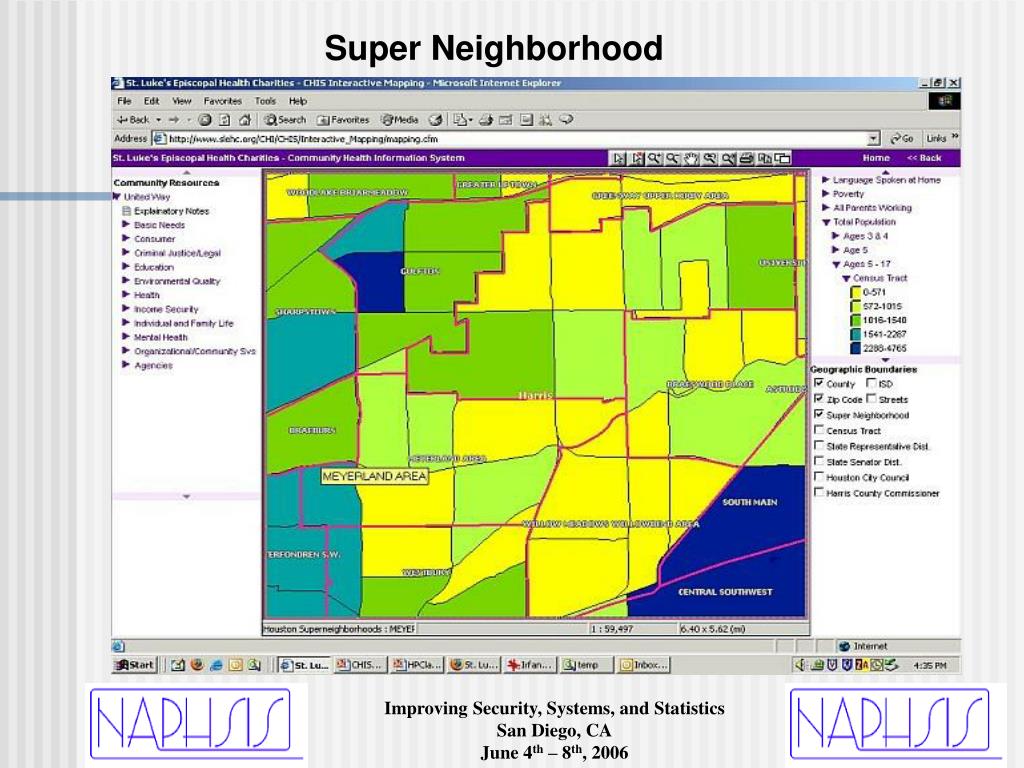
Task: Enable the Streets checkbox
Action: pyautogui.click(x=871, y=398)
